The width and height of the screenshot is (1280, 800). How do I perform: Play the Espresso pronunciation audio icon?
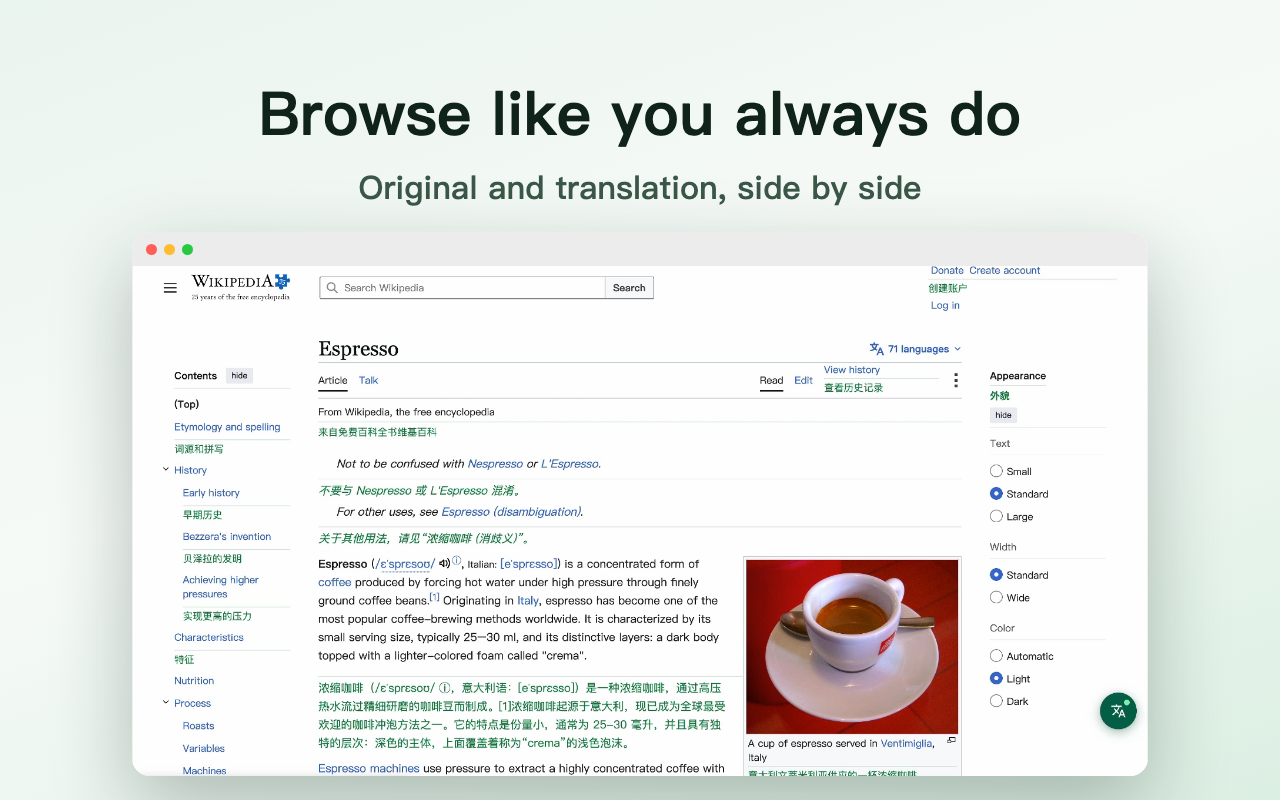(x=444, y=563)
